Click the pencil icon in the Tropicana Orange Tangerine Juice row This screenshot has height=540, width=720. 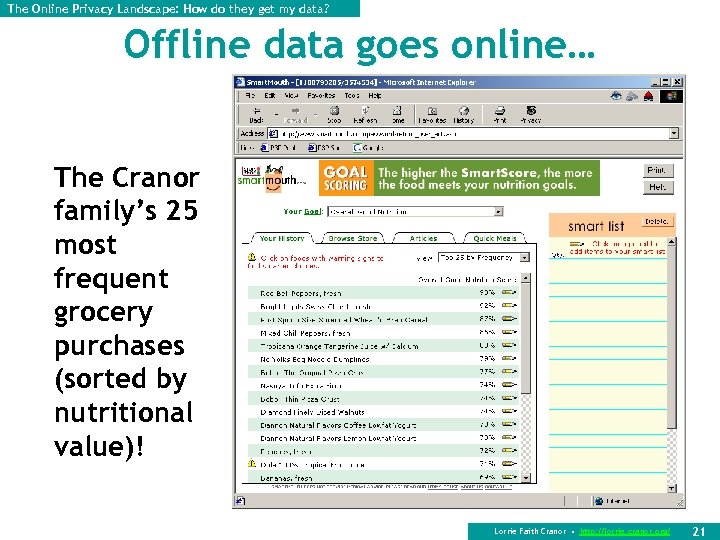click(x=509, y=345)
